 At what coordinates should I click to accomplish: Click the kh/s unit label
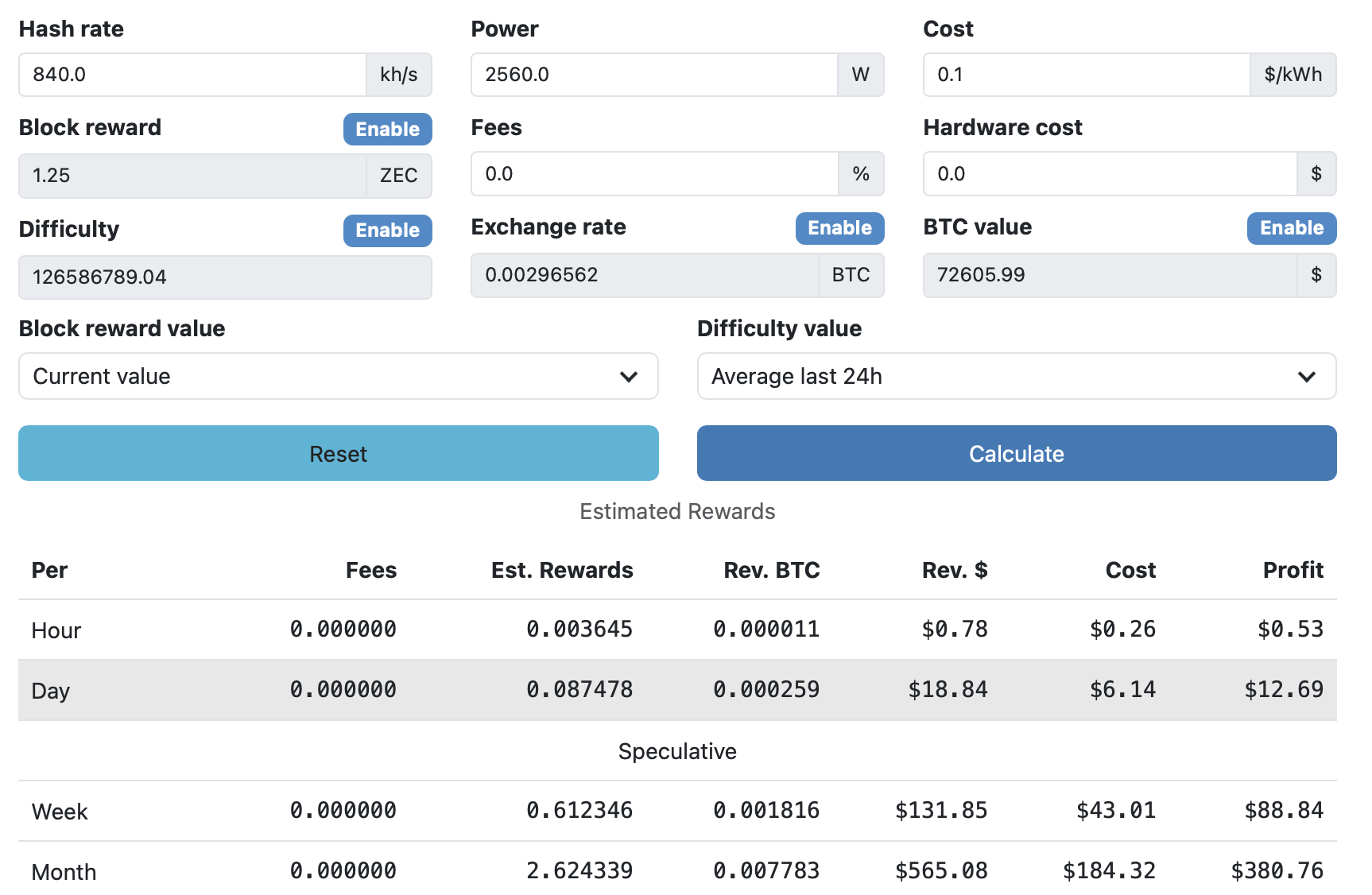[x=399, y=75]
